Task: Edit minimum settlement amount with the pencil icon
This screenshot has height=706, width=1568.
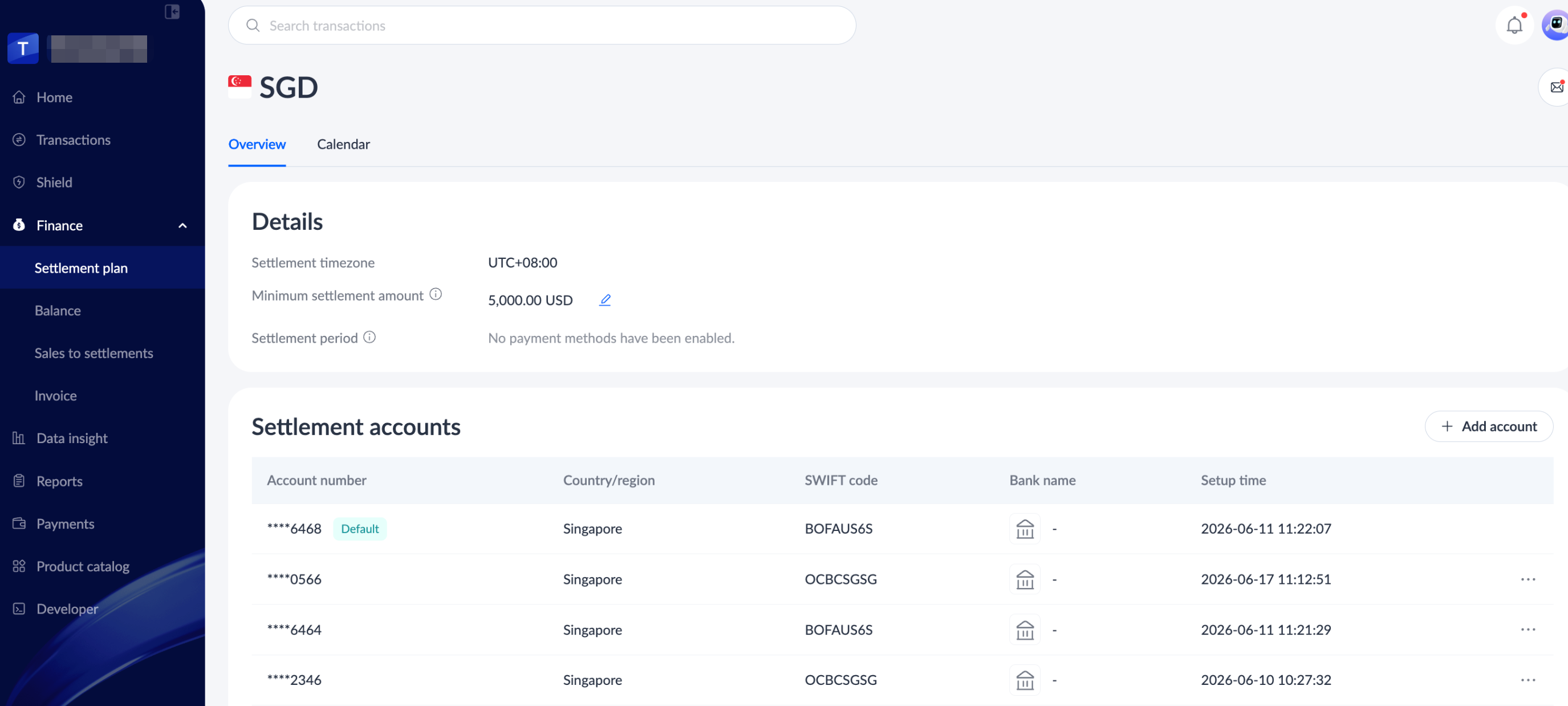Action: [604, 300]
